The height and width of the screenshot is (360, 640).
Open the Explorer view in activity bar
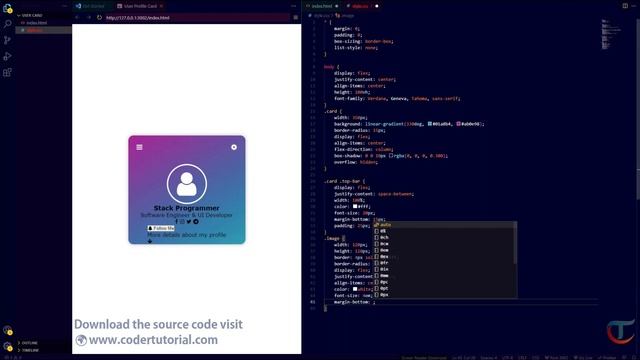point(7,8)
